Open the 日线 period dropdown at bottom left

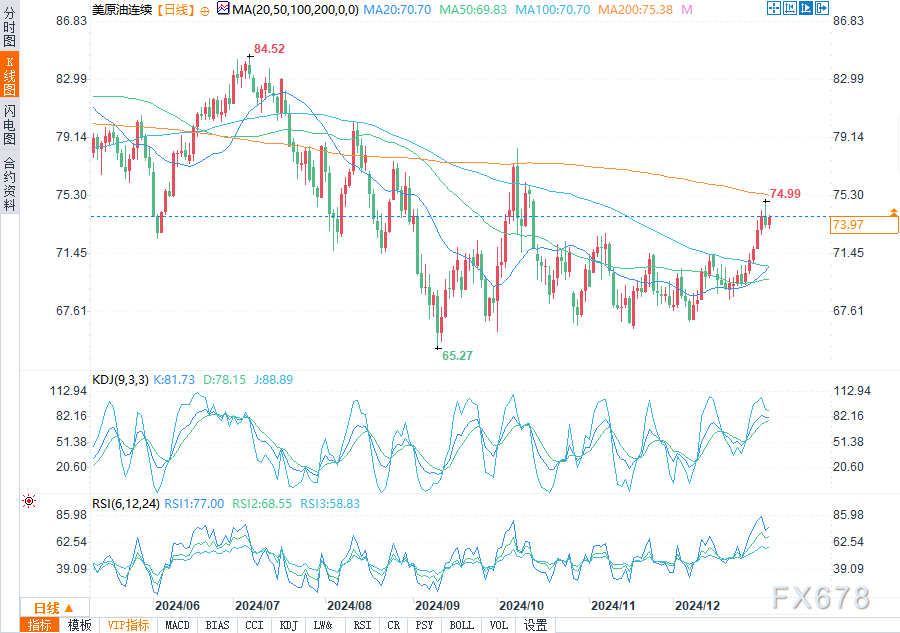pos(55,608)
